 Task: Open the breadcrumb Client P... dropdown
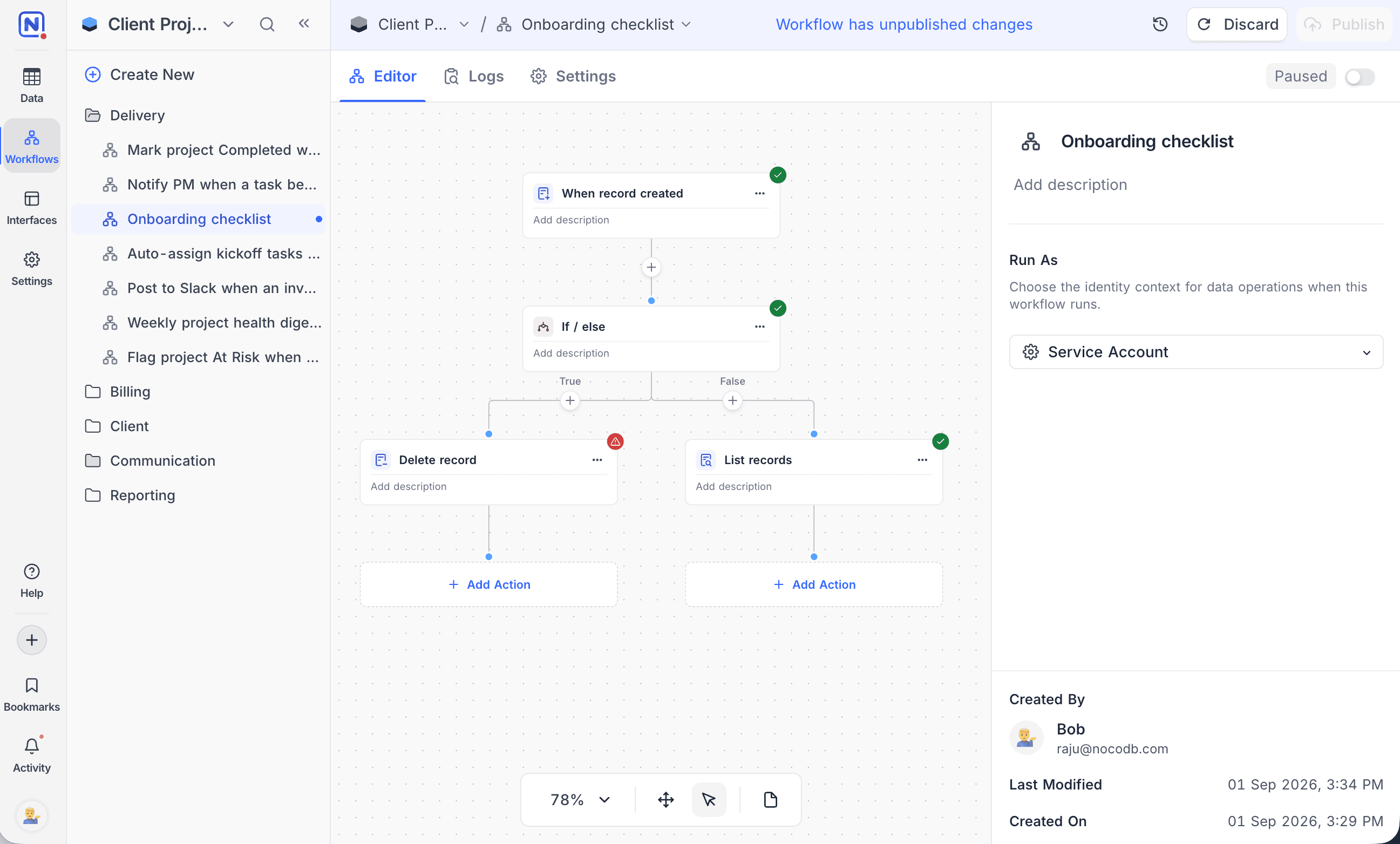(464, 24)
